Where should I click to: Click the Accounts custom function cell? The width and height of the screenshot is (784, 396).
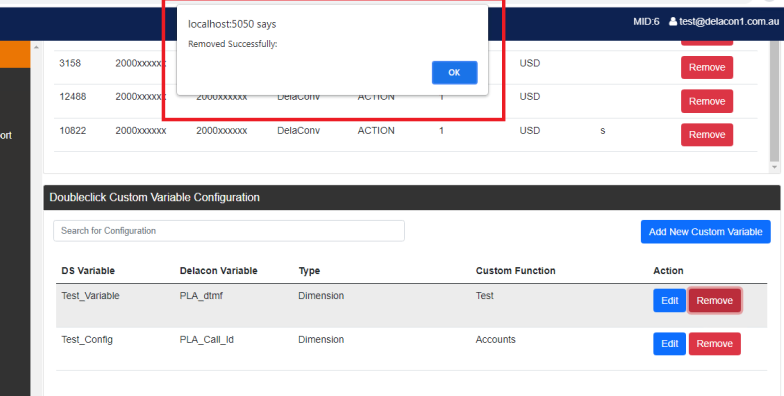pyautogui.click(x=496, y=340)
